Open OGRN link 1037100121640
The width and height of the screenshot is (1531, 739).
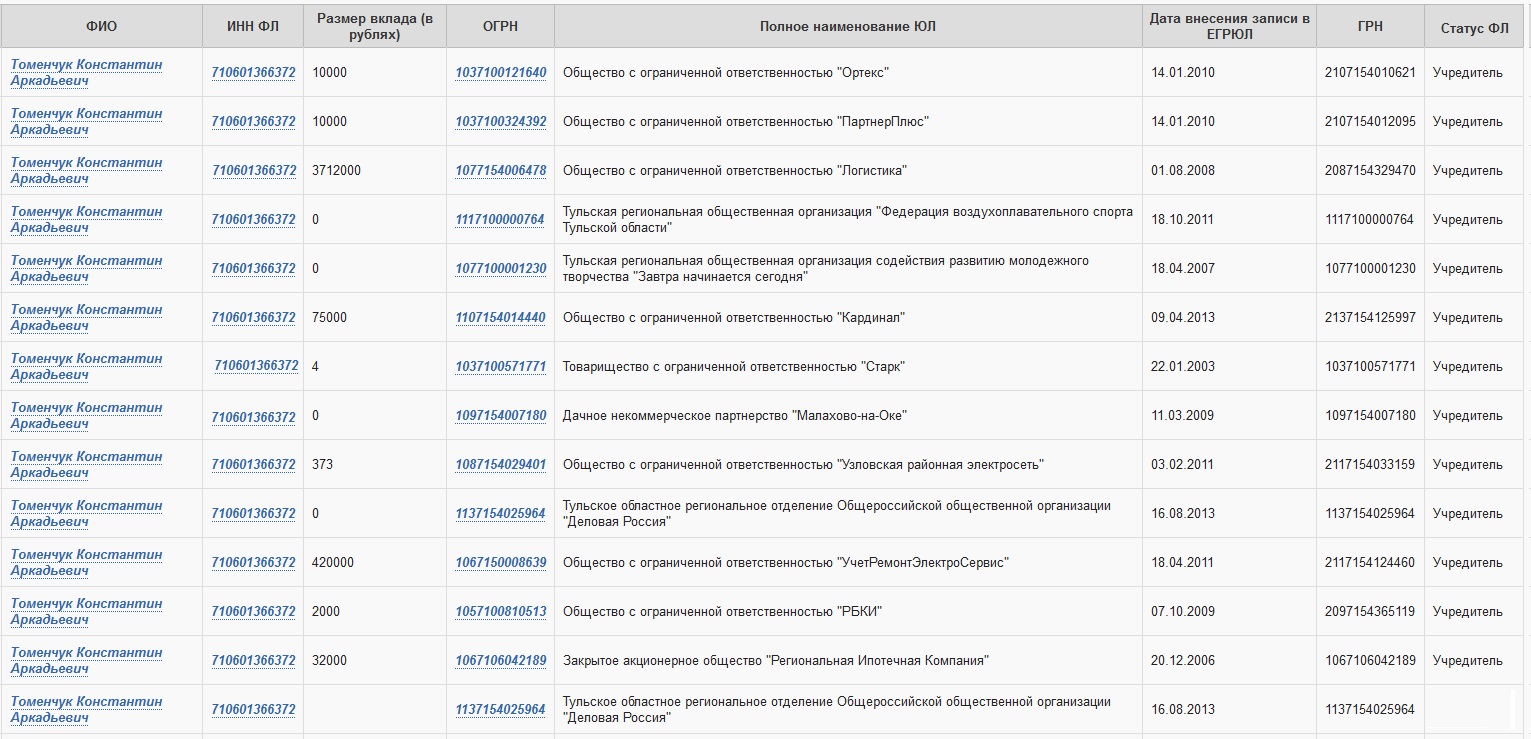pos(501,73)
